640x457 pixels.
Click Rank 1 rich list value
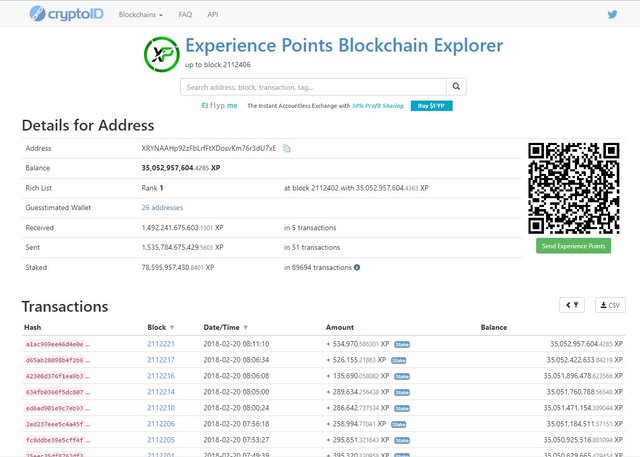coord(152,188)
